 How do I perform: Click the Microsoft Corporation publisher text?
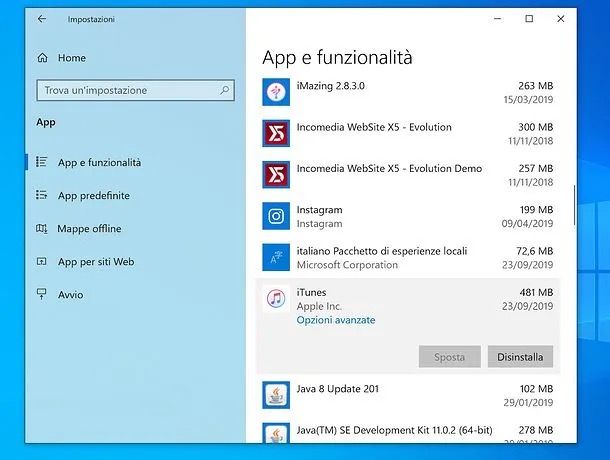(x=347, y=265)
